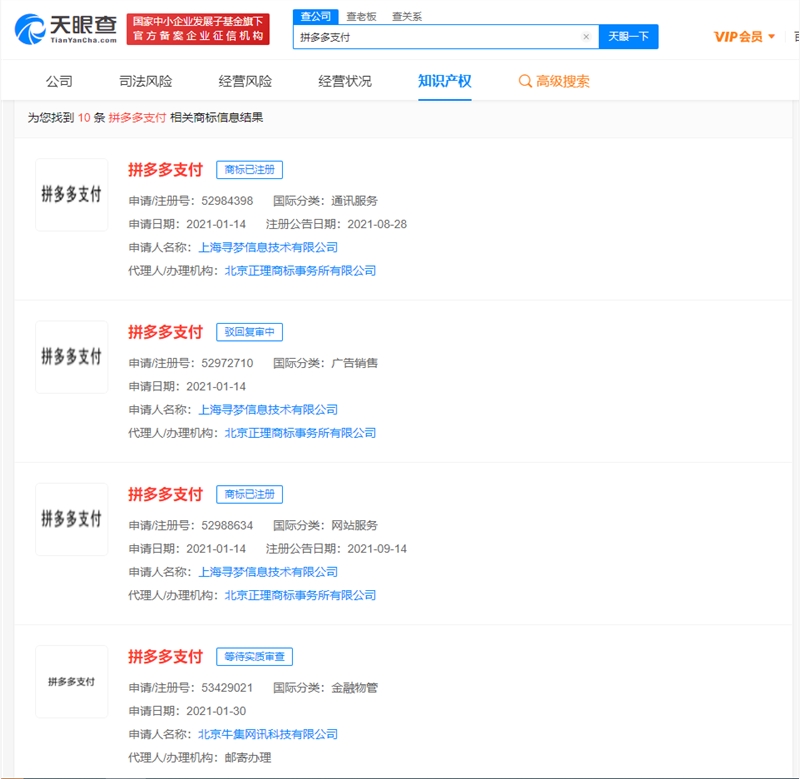
Task: Click the 驳回复审中 status tag
Action: click(x=249, y=332)
